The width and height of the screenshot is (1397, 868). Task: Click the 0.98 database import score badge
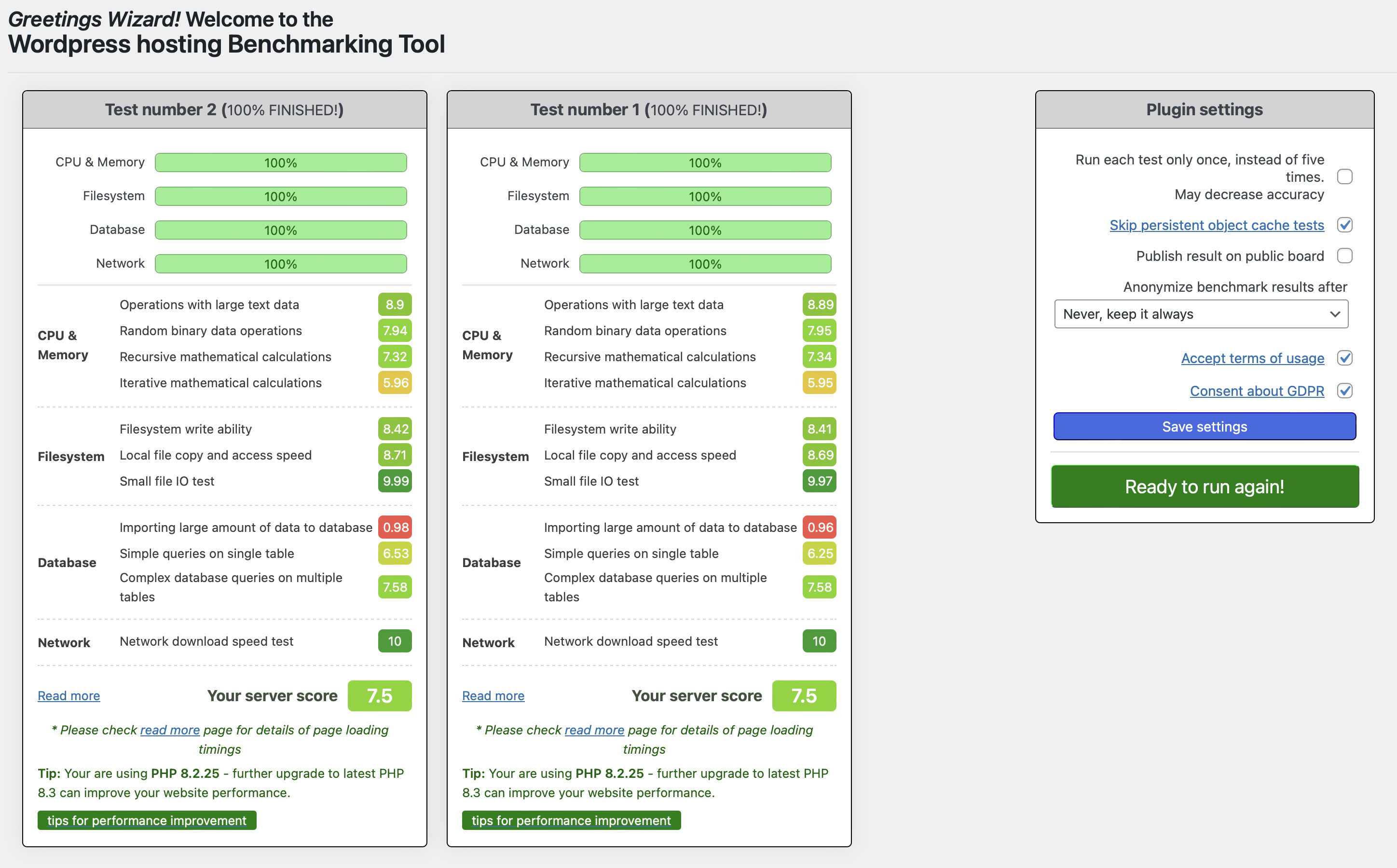tap(395, 528)
